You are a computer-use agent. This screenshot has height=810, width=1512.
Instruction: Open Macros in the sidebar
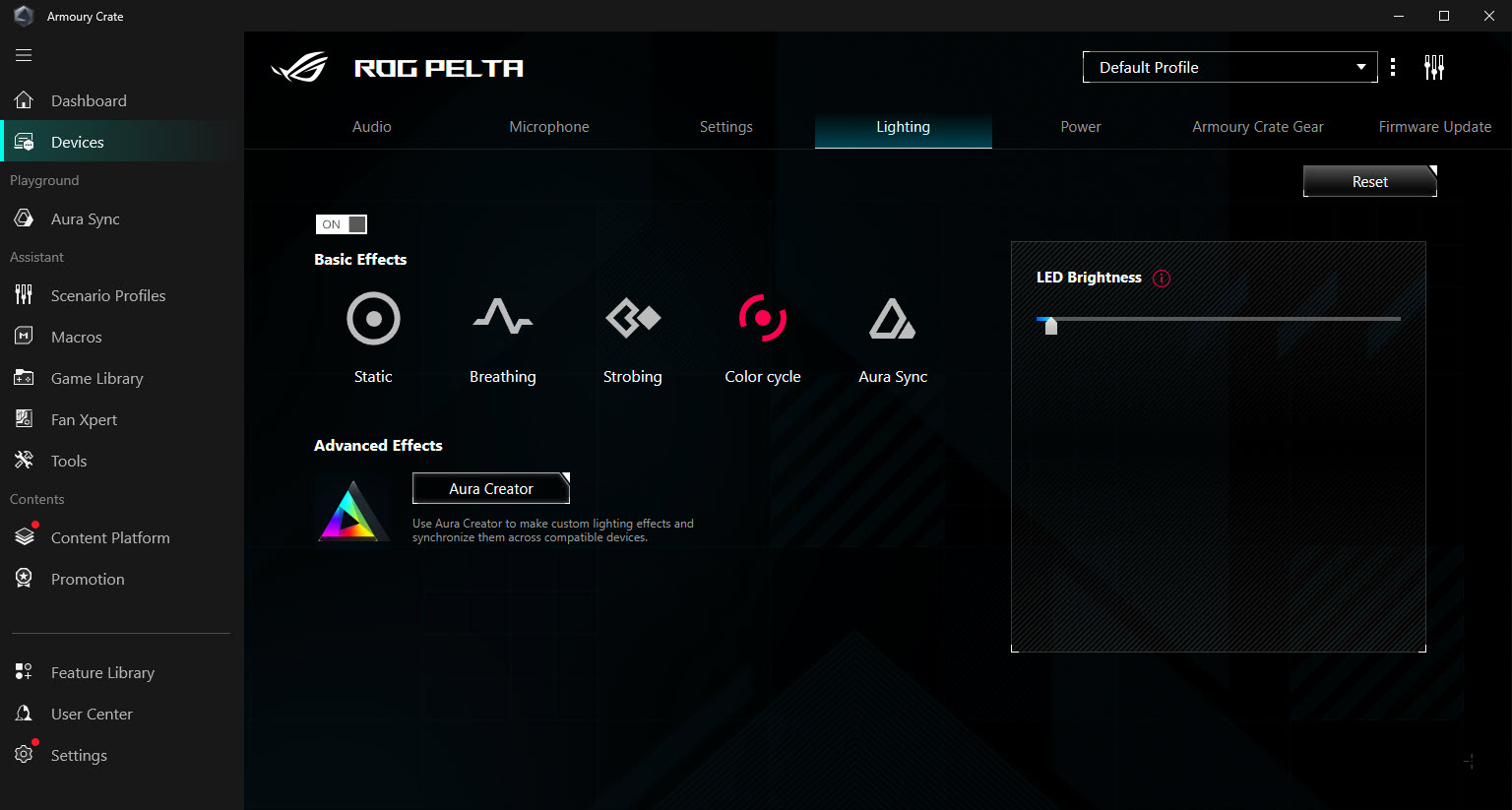pos(122,337)
